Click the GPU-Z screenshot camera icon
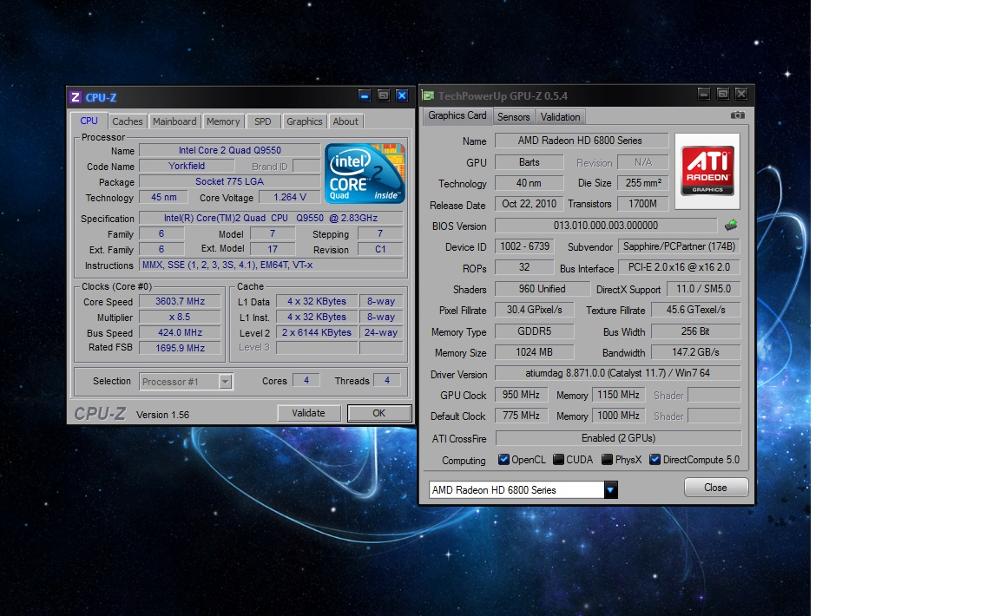The width and height of the screenshot is (1000, 616). (x=737, y=115)
